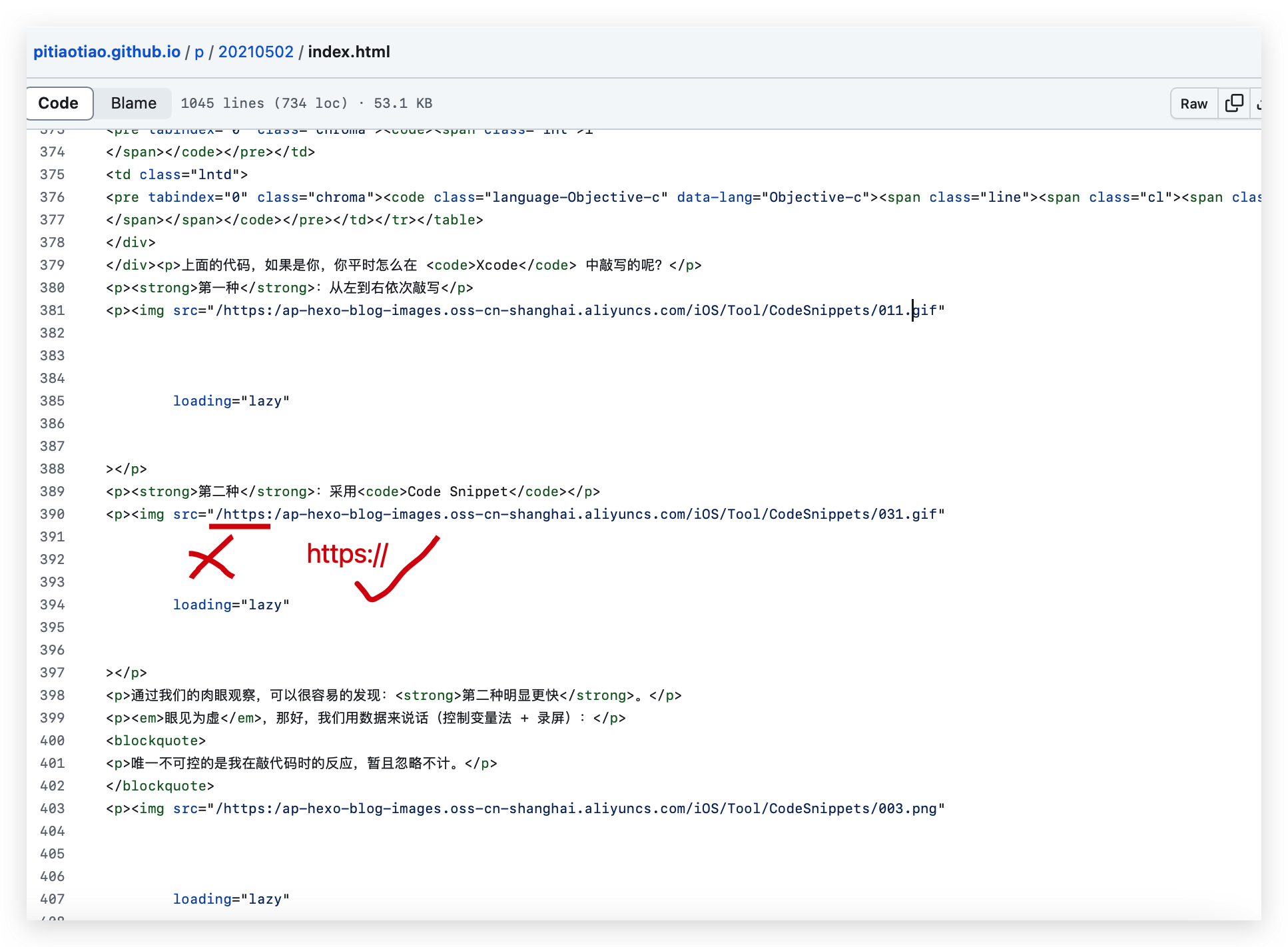The image size is (1288, 947).
Task: Download the index.html file via download icon
Action: pyautogui.click(x=1263, y=103)
